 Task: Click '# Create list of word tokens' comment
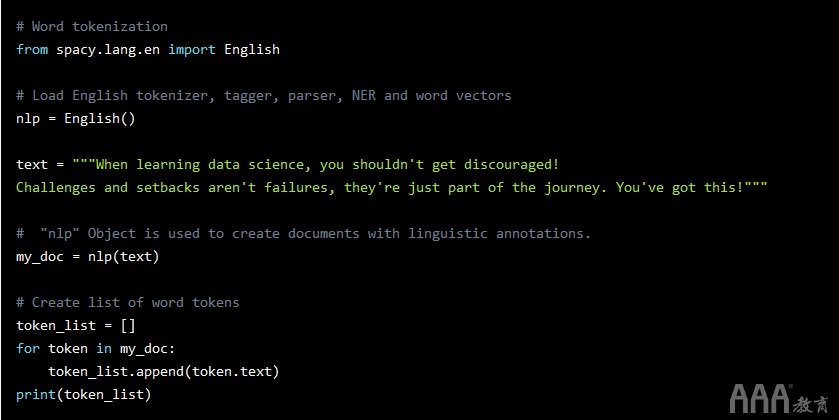(128, 302)
